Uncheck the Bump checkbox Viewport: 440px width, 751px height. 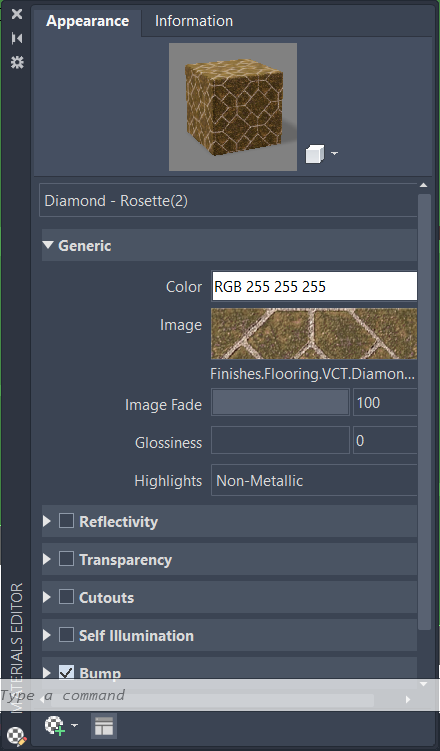click(x=66, y=672)
